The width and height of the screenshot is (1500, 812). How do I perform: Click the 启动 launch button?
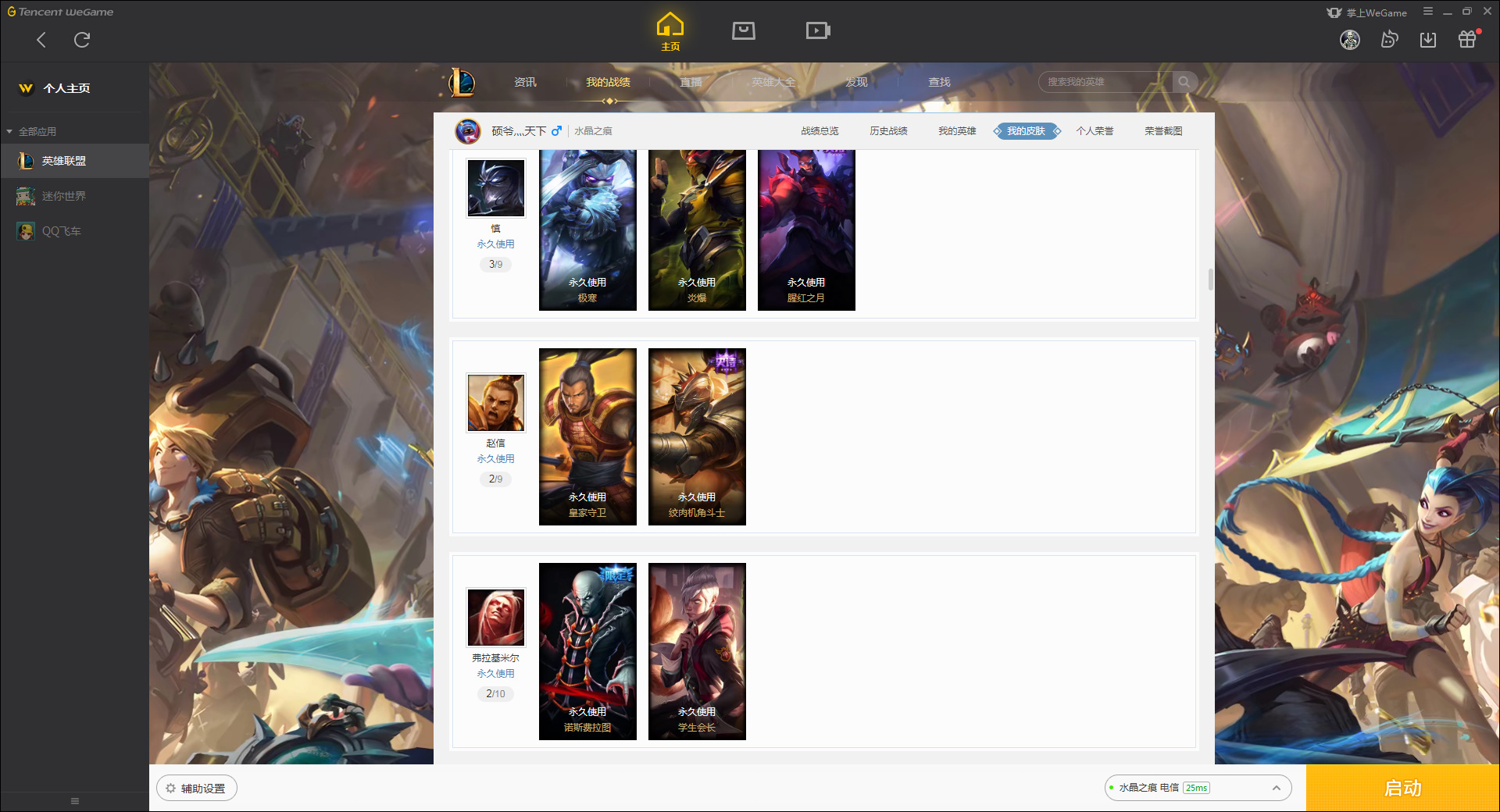[x=1402, y=789]
